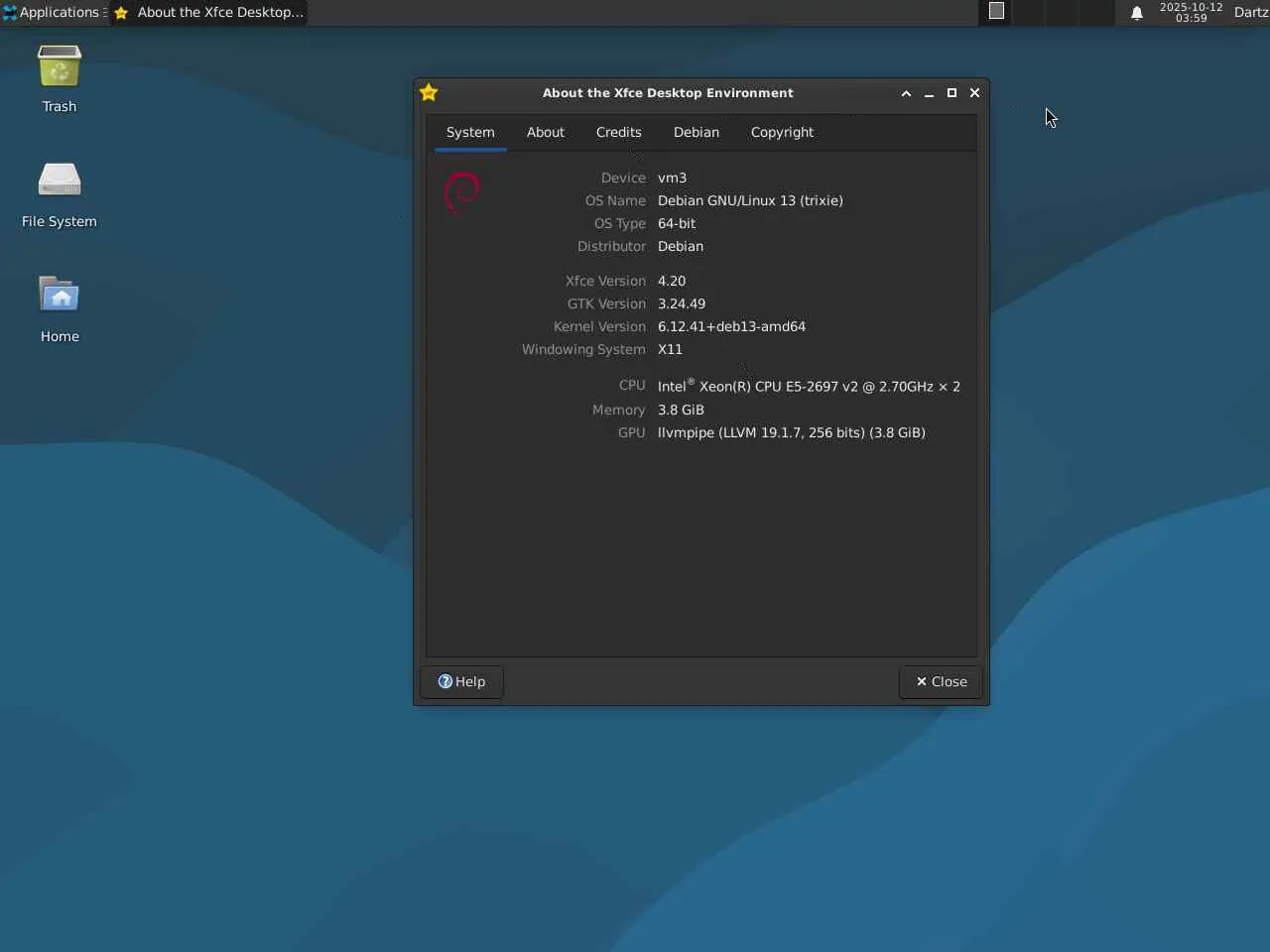The image size is (1270, 952).
Task: Click the text 'Debian GNU/Linux 13 (trixie)'
Action: (750, 201)
